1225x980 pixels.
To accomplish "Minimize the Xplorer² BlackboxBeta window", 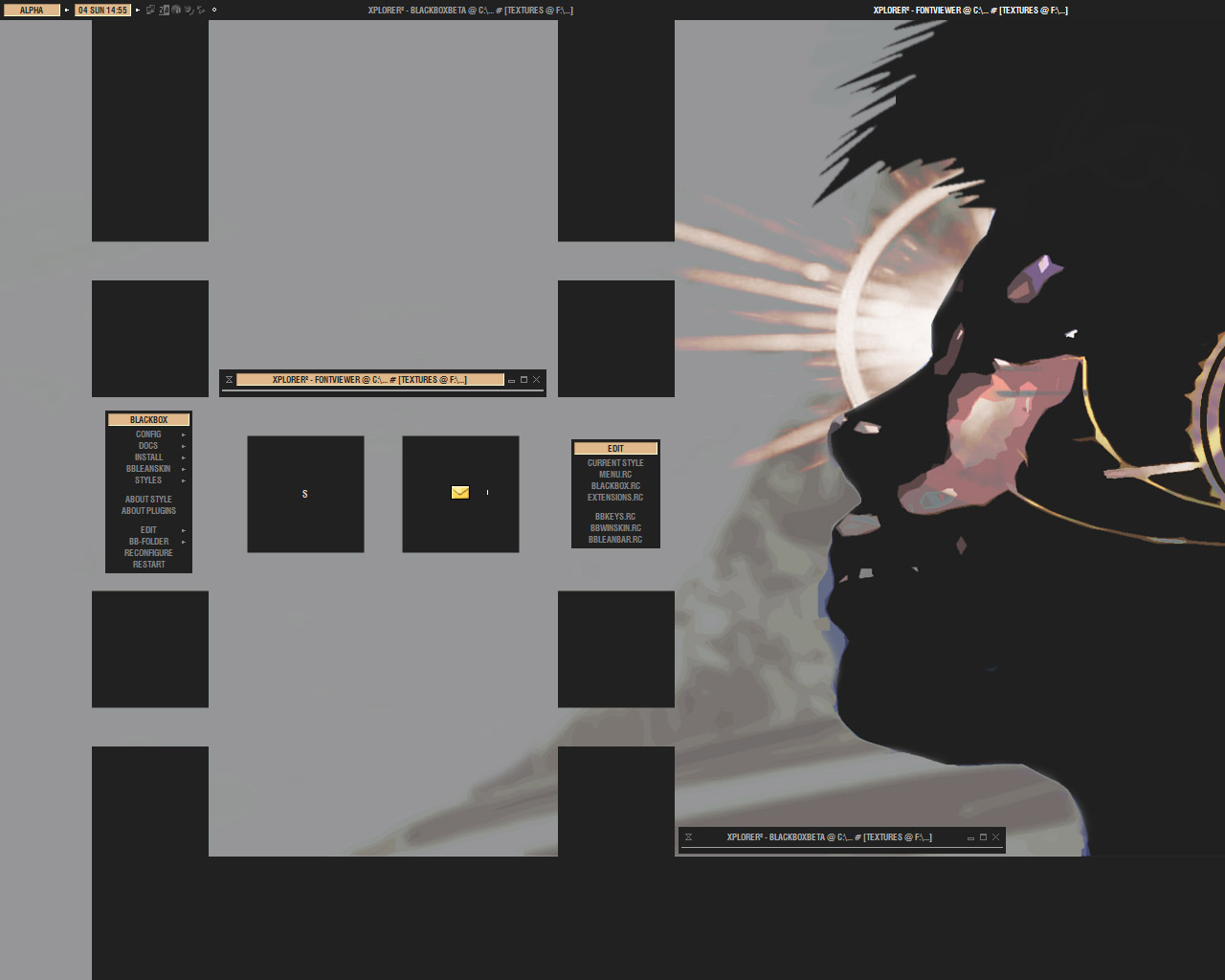I will click(970, 837).
